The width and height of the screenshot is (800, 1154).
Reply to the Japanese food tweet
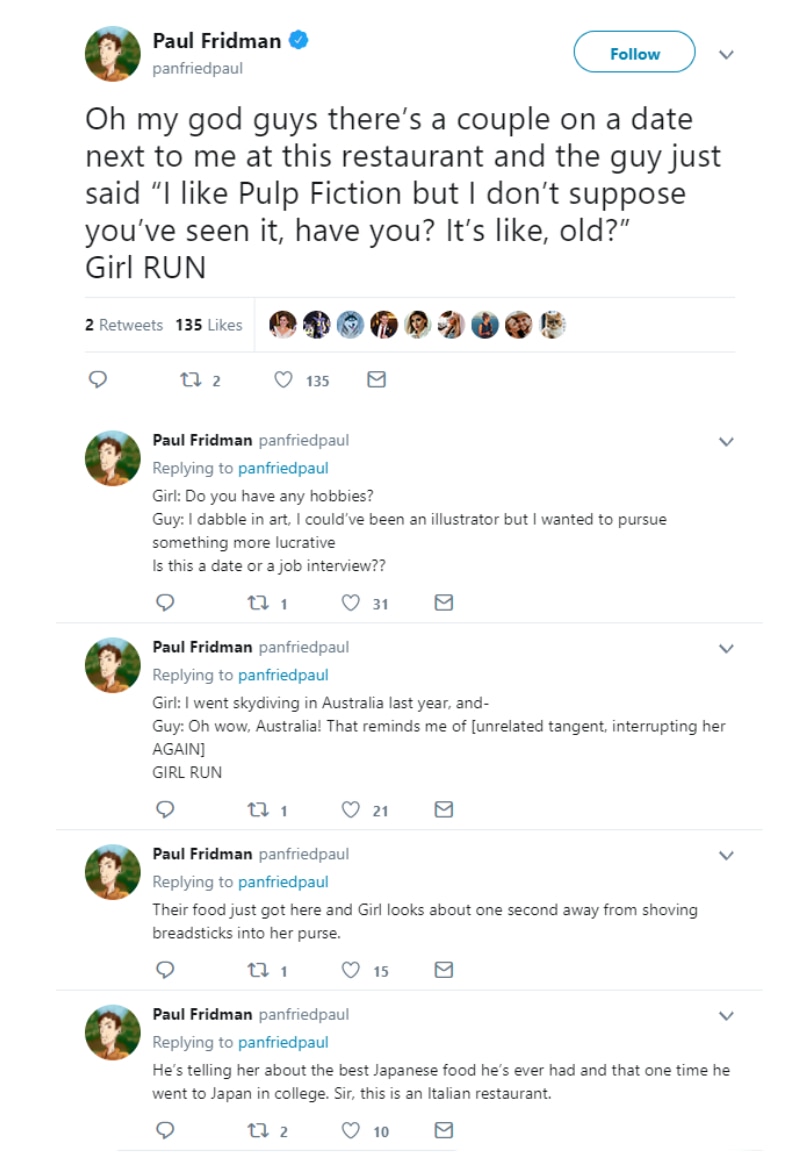pos(167,1131)
